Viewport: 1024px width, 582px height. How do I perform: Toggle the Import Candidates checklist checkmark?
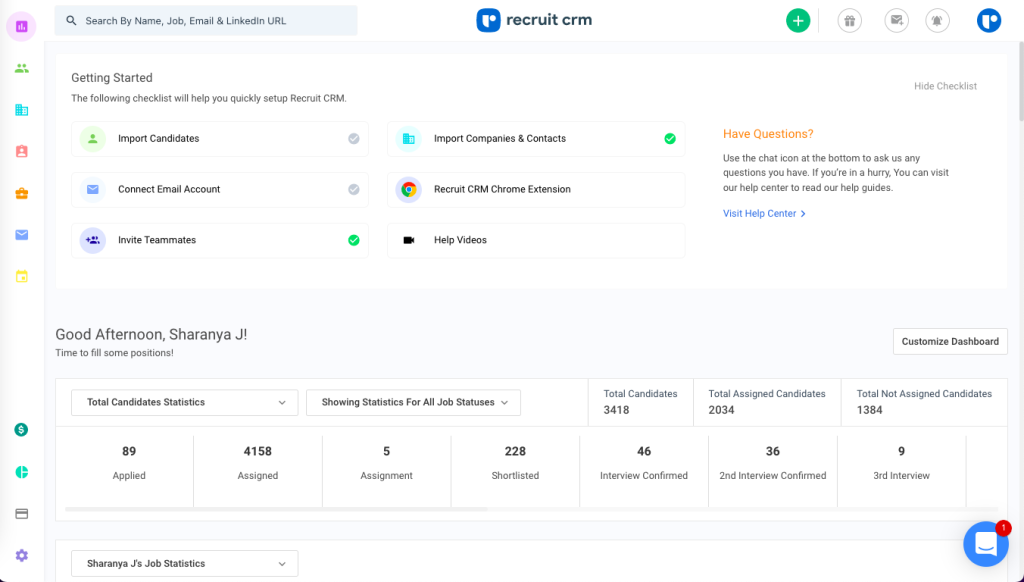click(x=353, y=138)
